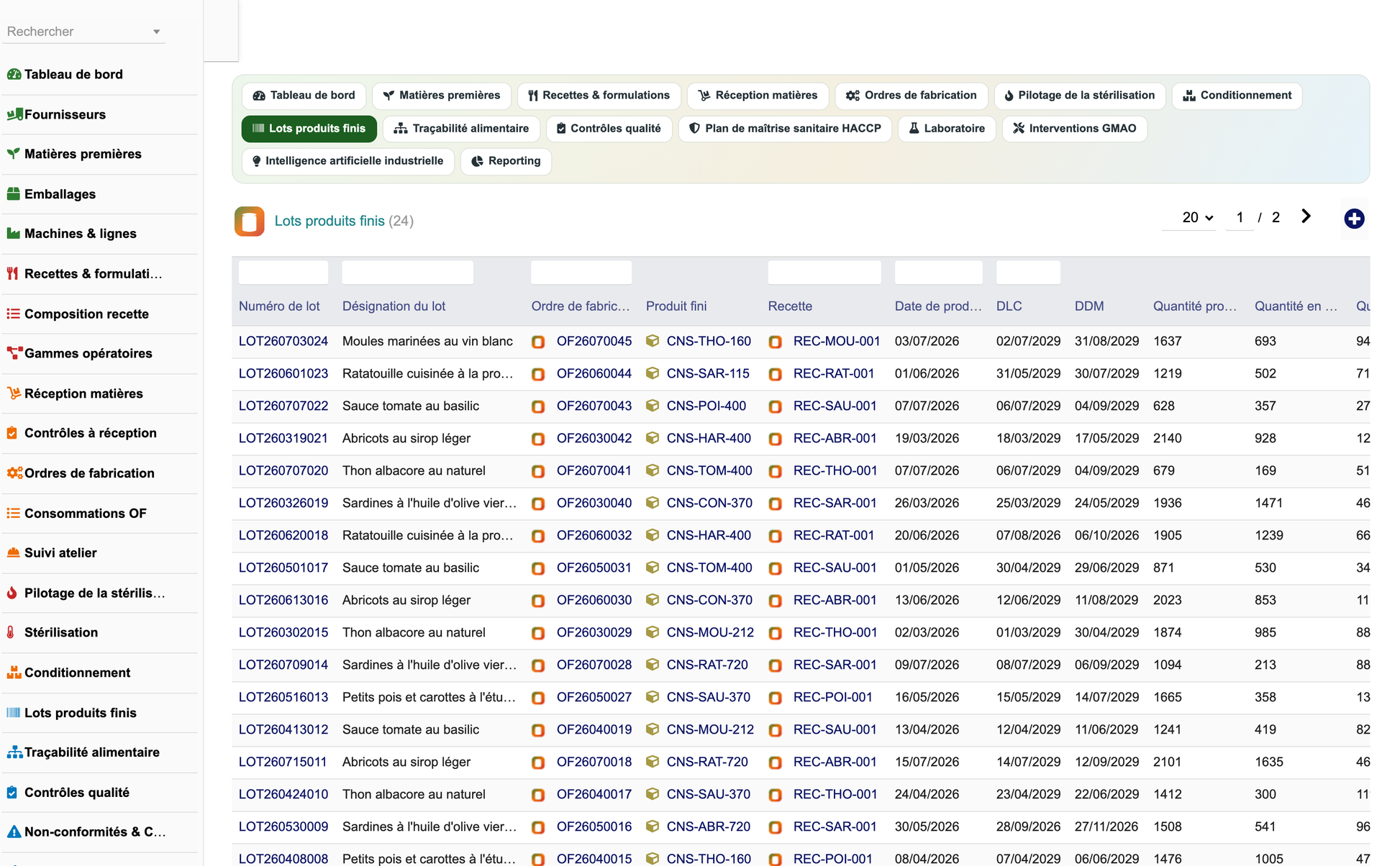
Task: Click the Conditionnement boxes icon in sidebar
Action: click(14, 673)
